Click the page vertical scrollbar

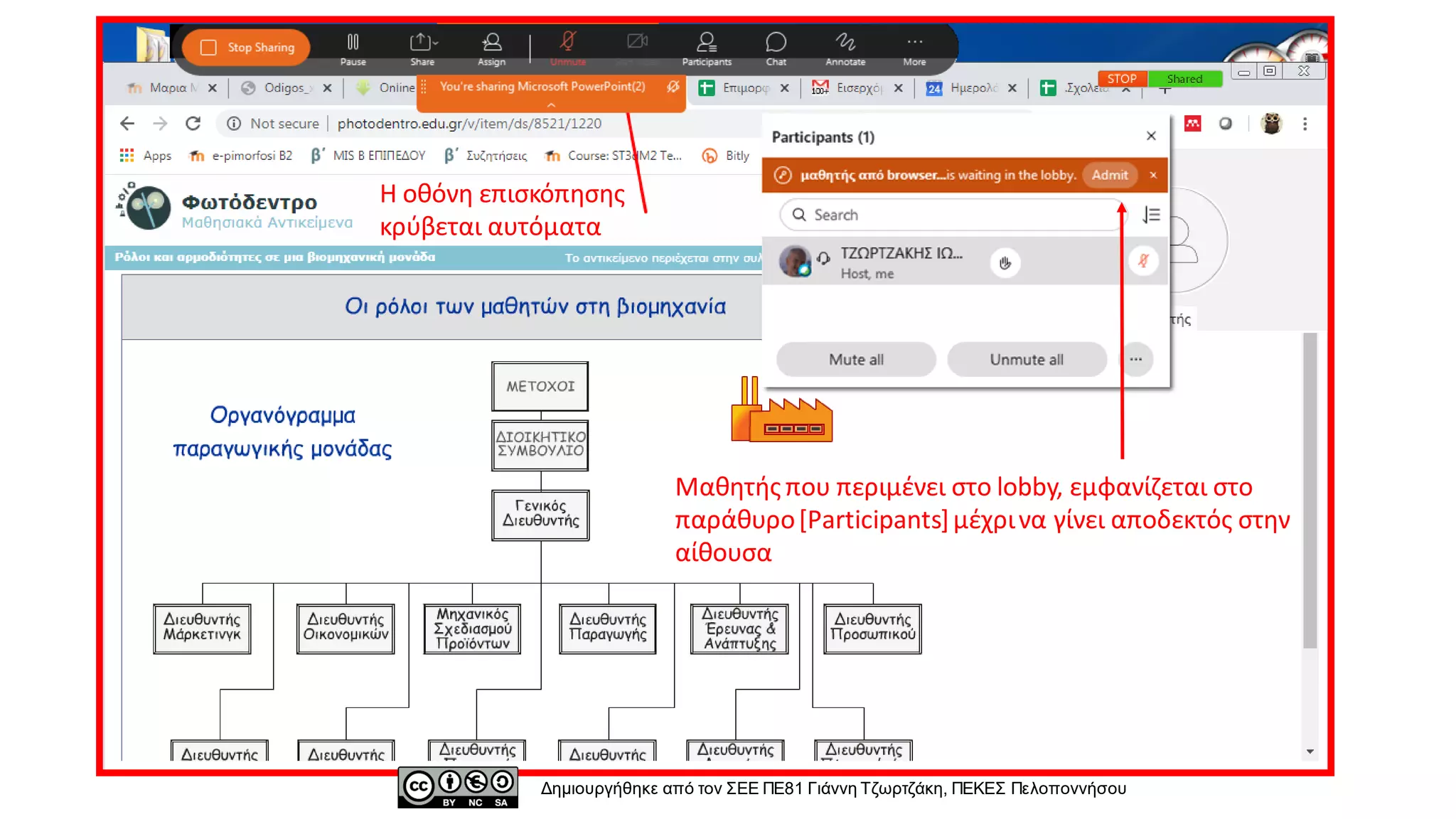click(x=1310, y=491)
